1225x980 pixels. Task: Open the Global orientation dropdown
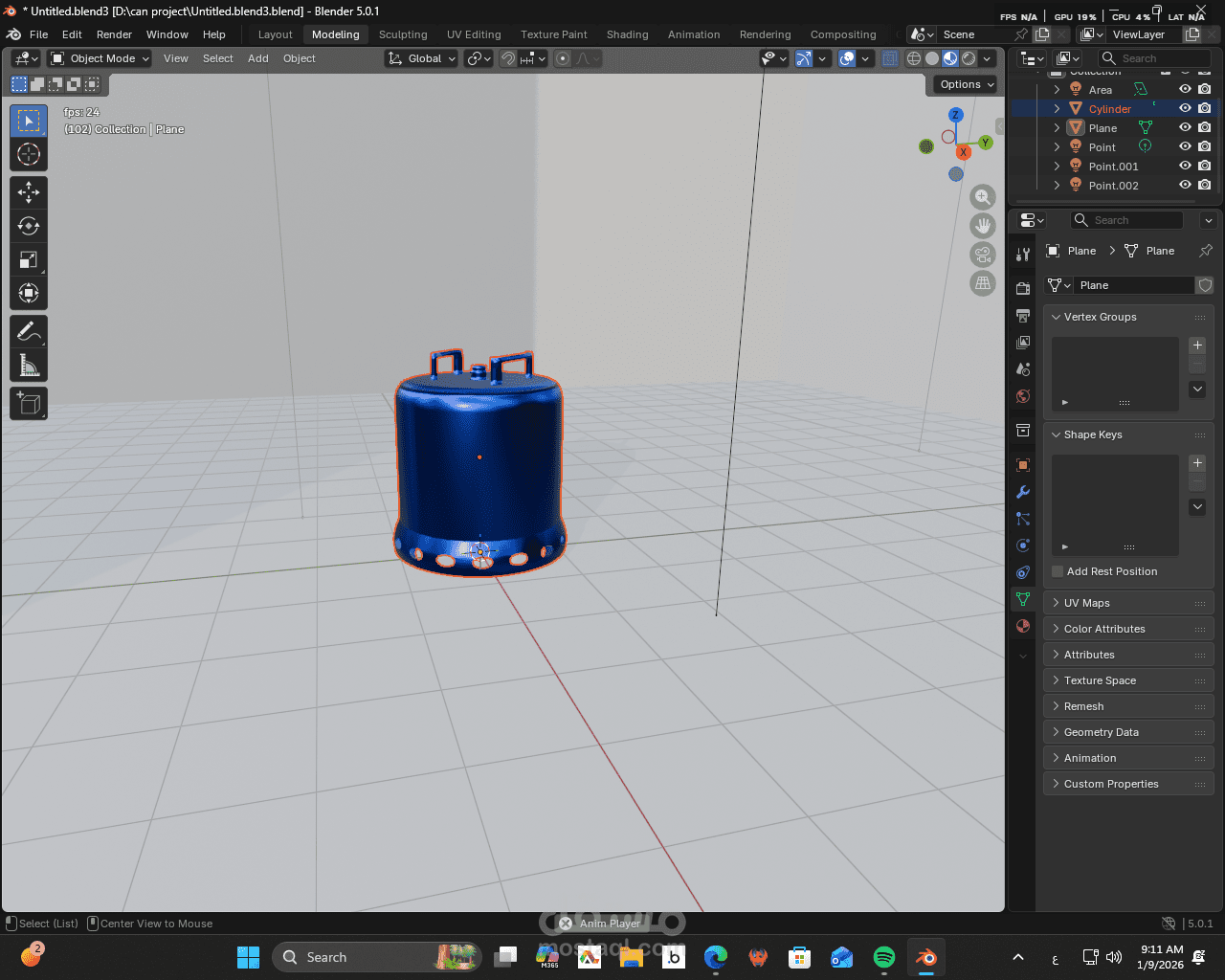click(421, 58)
